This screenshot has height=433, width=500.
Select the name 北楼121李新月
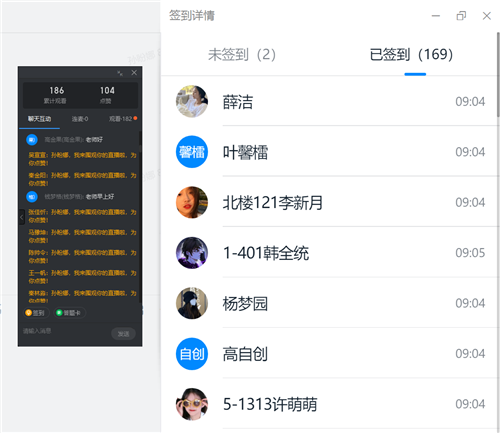click(273, 203)
